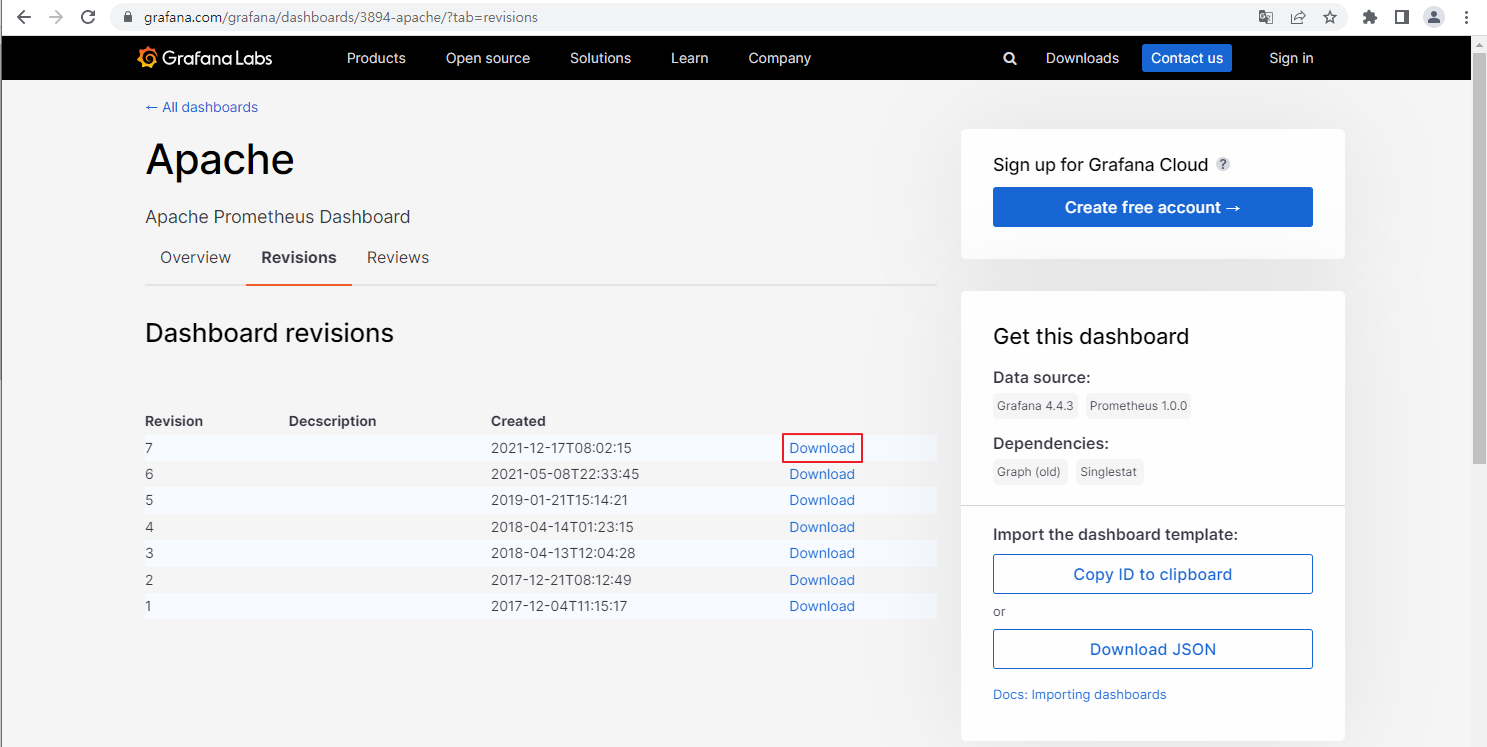Click the Revision column header
1487x747 pixels.
point(174,421)
